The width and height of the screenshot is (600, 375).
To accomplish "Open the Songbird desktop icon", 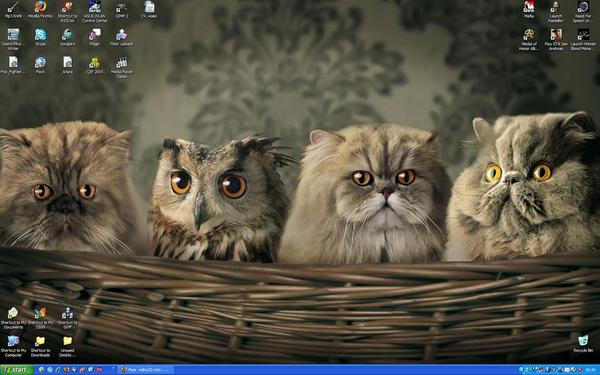I will [67, 37].
